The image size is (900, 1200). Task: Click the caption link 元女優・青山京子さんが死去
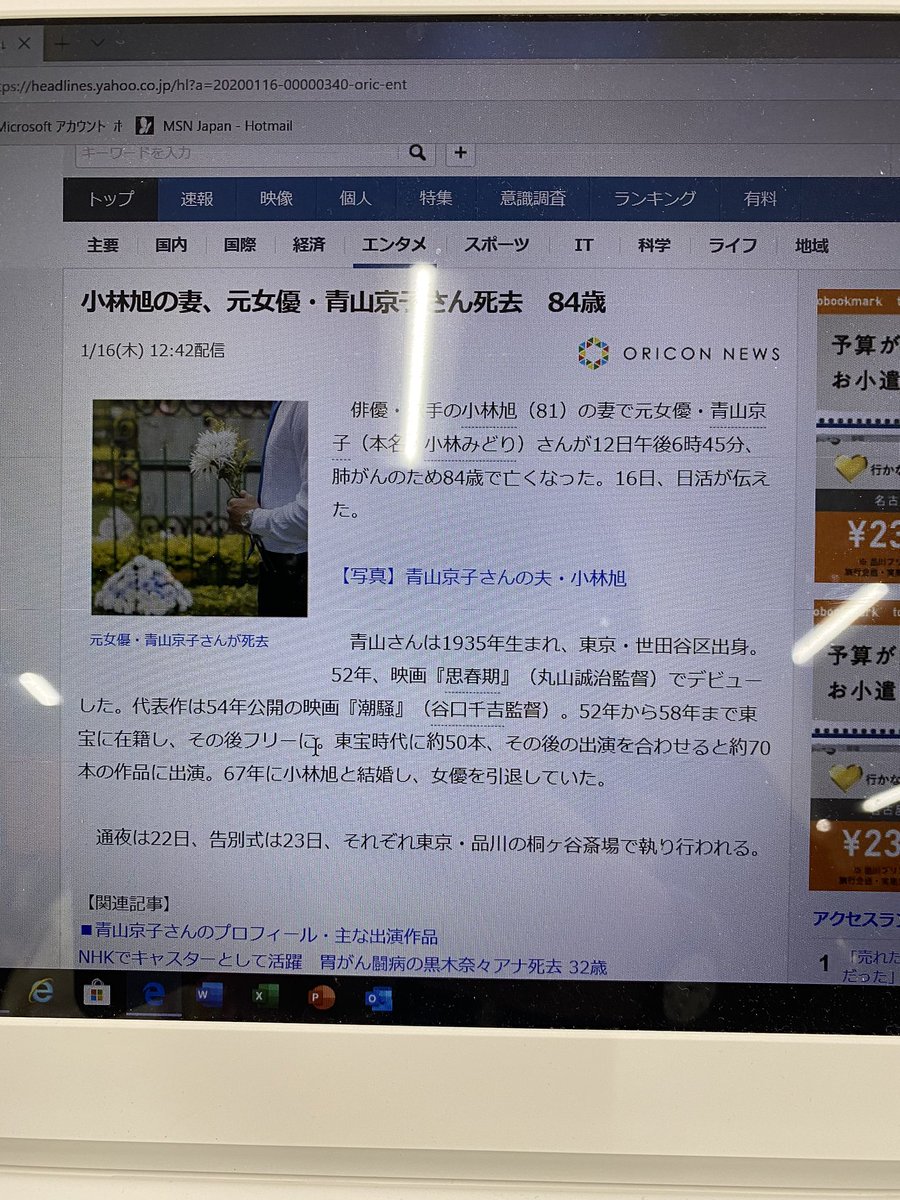179,639
